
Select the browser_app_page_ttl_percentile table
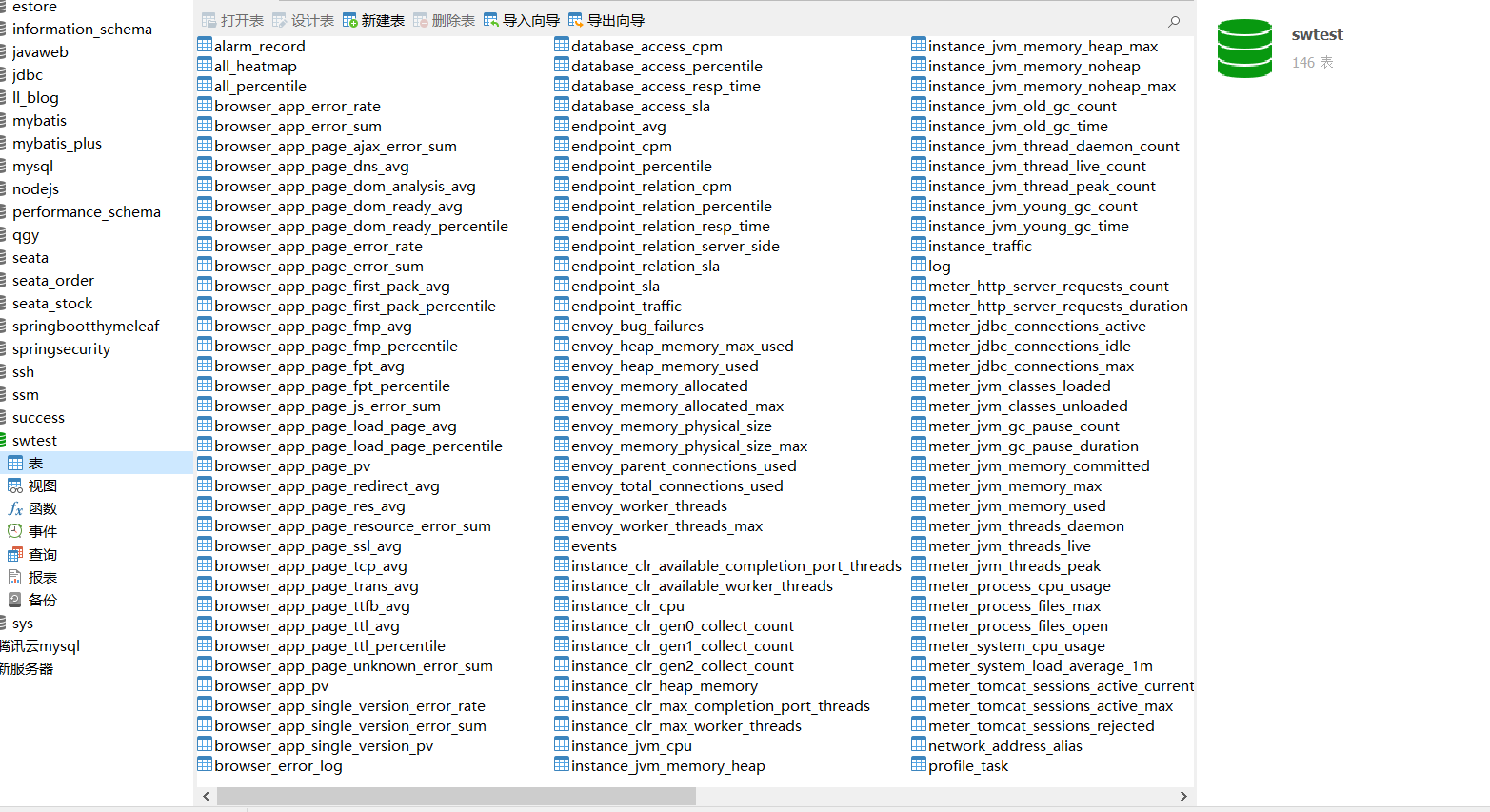329,645
